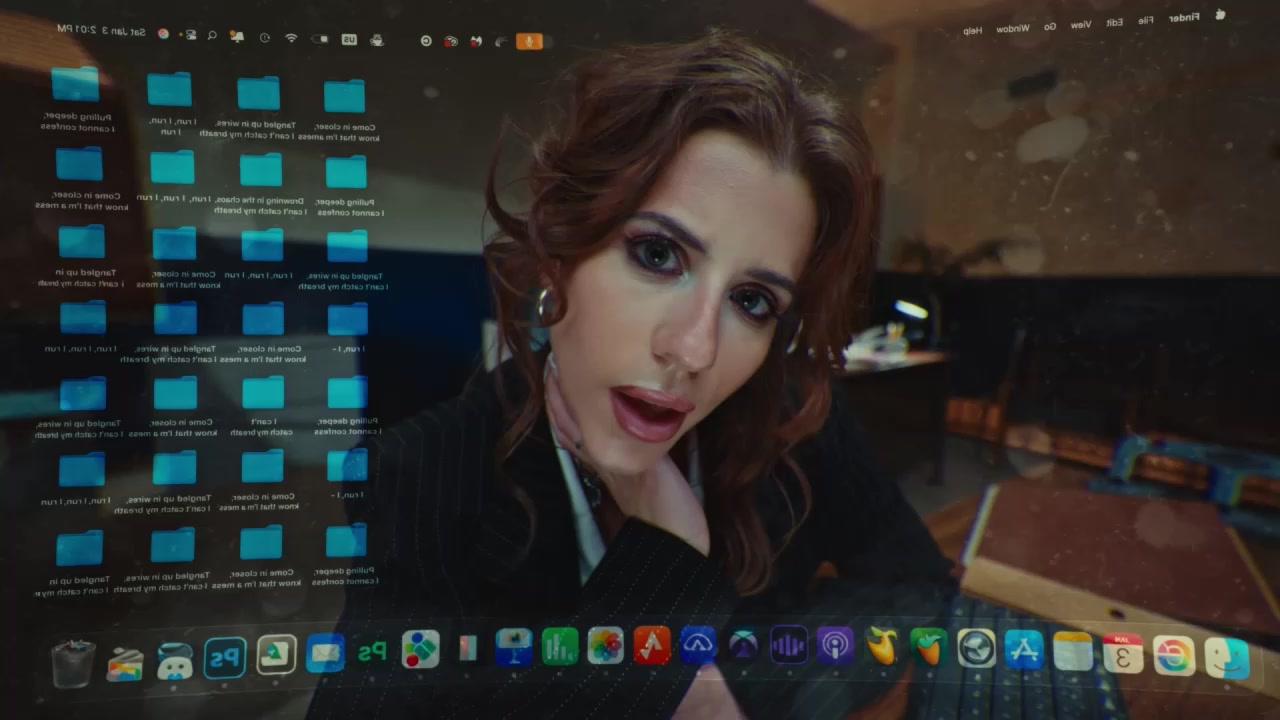
Task: Open the Podcasts app in the dock
Action: [x=834, y=646]
